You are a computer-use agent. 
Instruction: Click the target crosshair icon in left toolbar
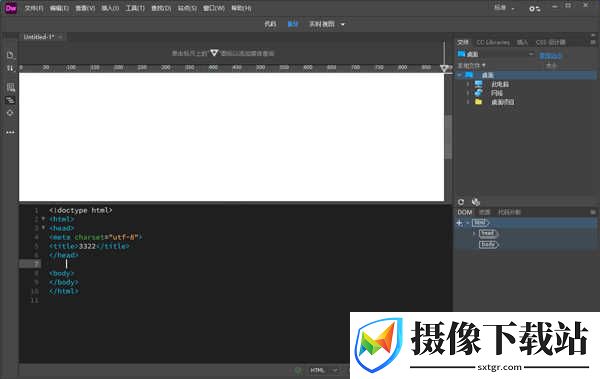10,113
